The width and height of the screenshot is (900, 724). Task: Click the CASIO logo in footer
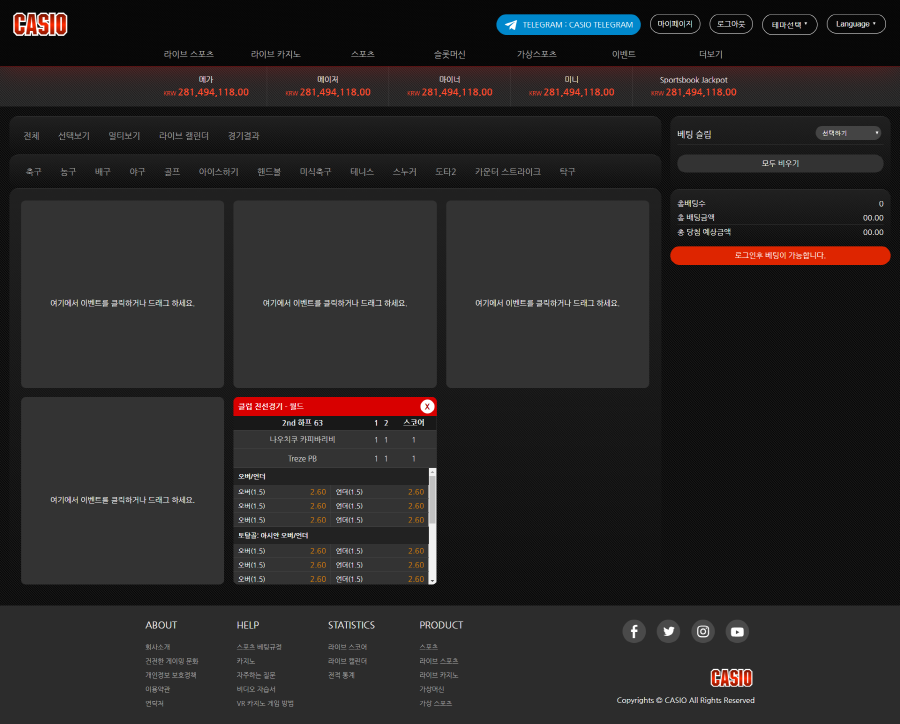[x=731, y=678]
